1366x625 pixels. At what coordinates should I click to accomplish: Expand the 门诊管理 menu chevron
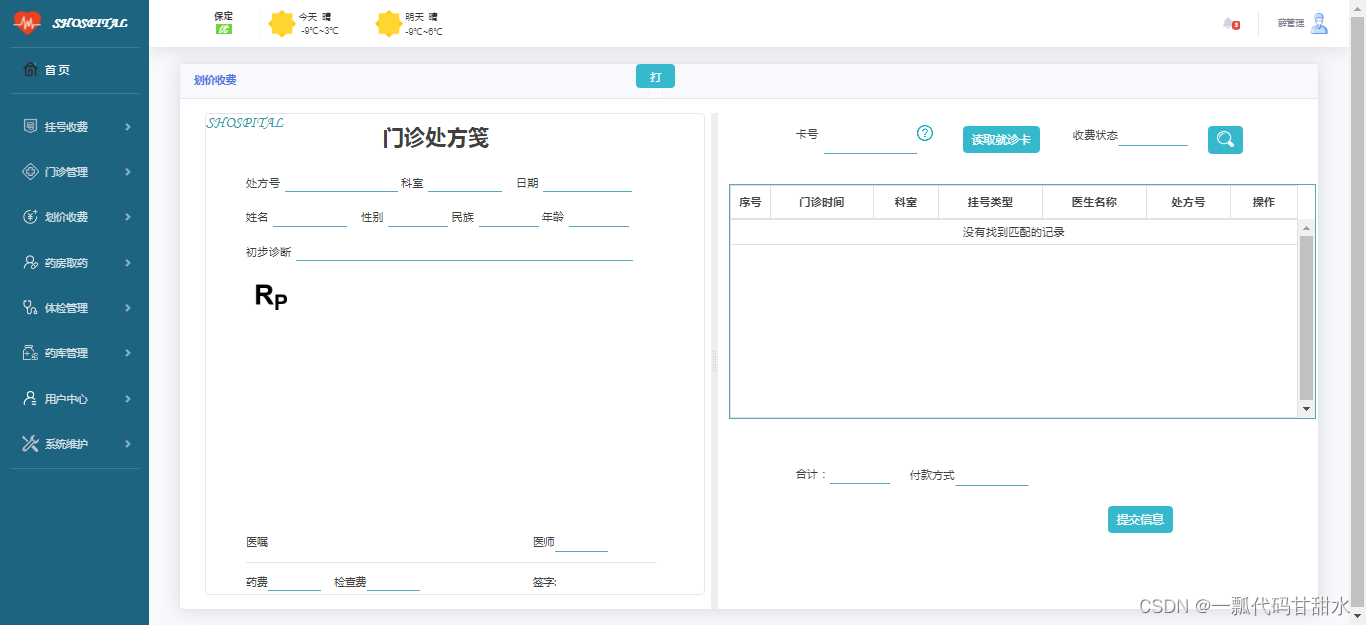(126, 171)
